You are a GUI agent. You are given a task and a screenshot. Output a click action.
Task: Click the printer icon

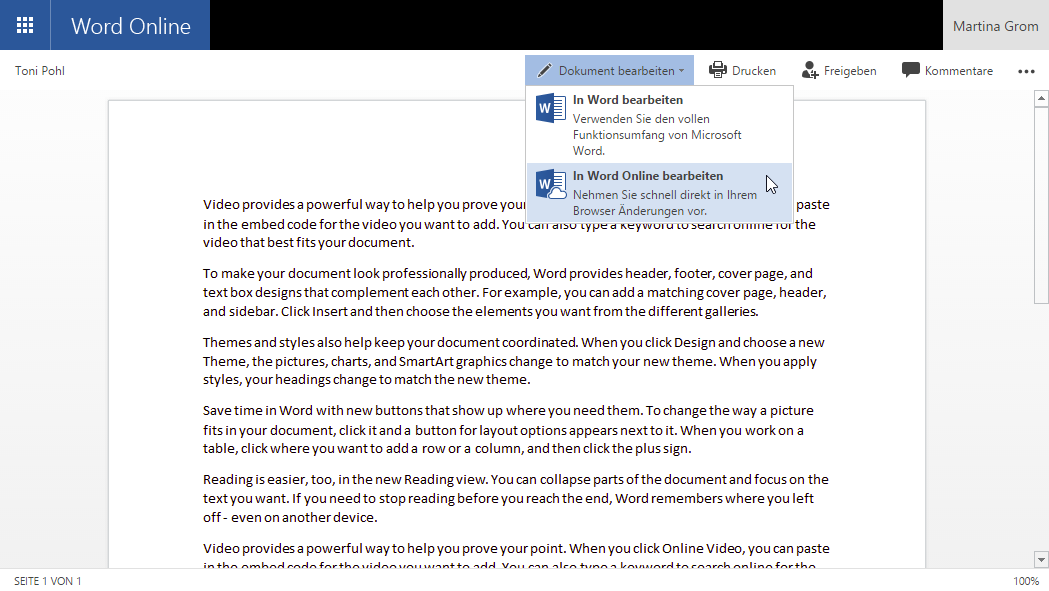(718, 70)
